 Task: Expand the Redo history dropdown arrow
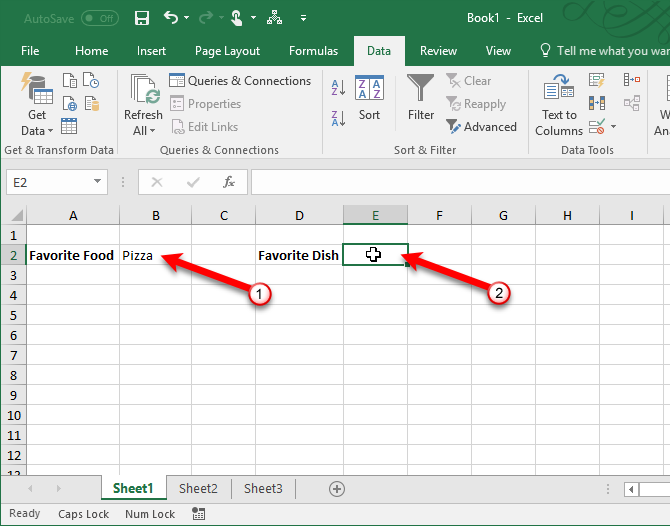tap(221, 18)
